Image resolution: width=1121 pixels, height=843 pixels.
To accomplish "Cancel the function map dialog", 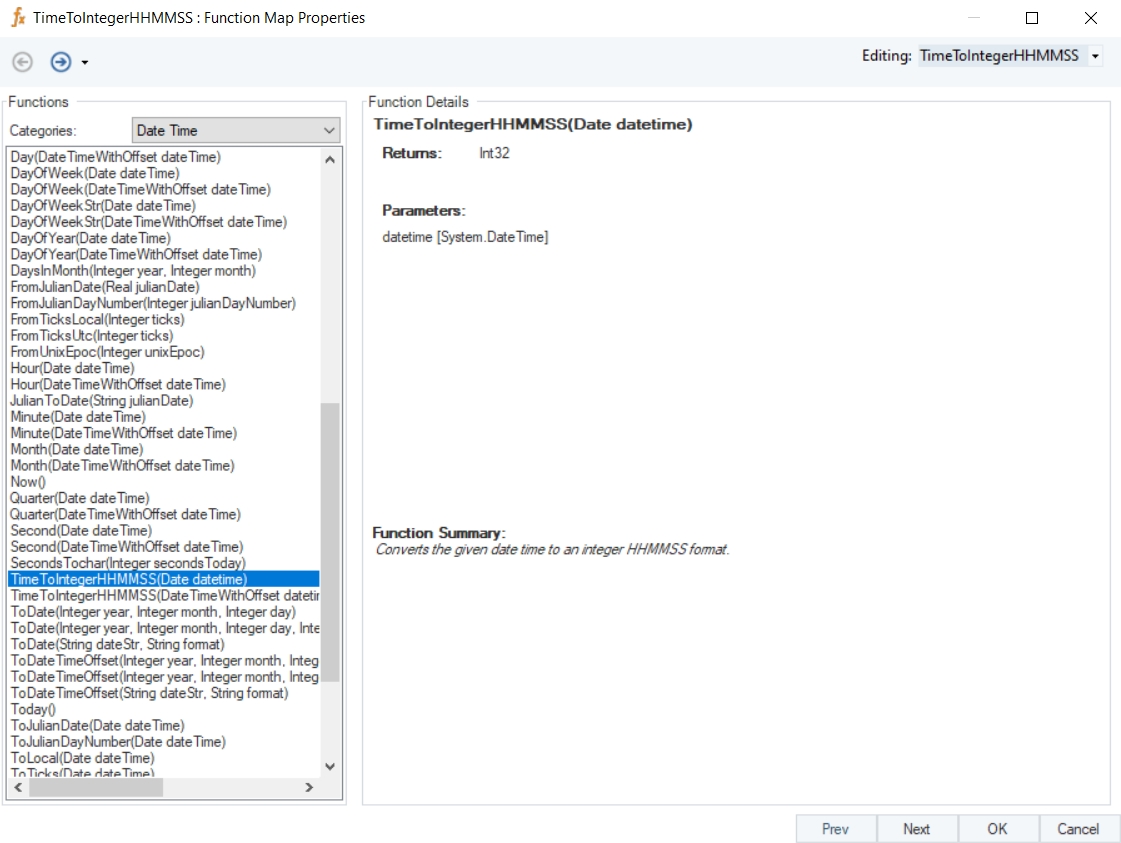I will click(1078, 828).
